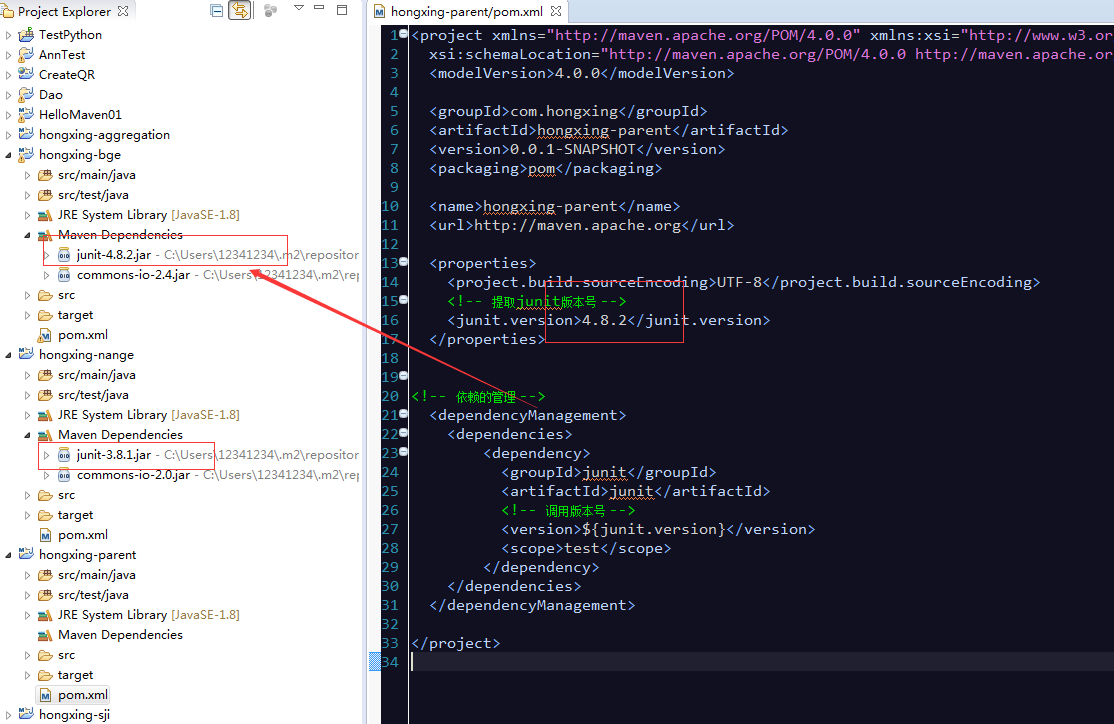This screenshot has height=724, width=1114.
Task: Click the hongxing-nange project icon
Action: (x=26, y=354)
